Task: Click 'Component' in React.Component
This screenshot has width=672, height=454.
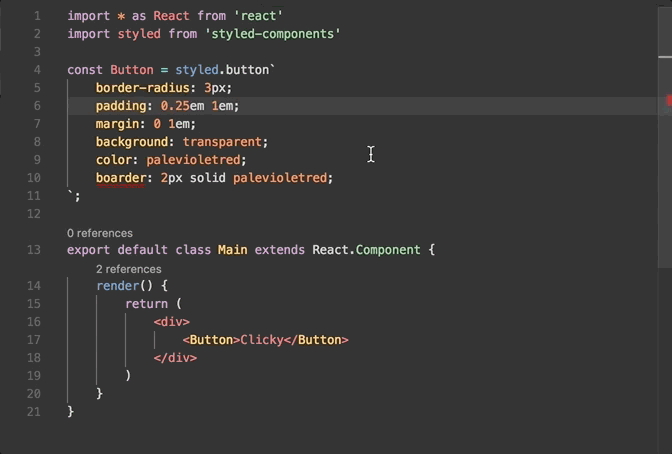Action: point(388,250)
